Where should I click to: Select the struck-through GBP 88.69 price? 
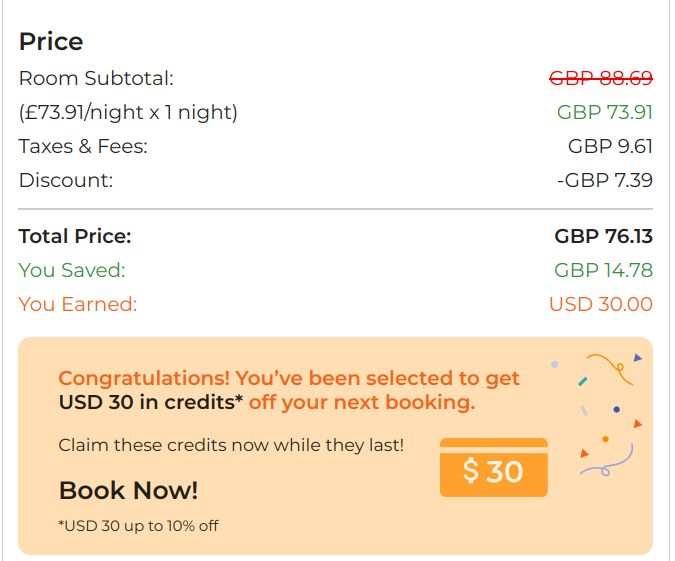[x=600, y=78]
